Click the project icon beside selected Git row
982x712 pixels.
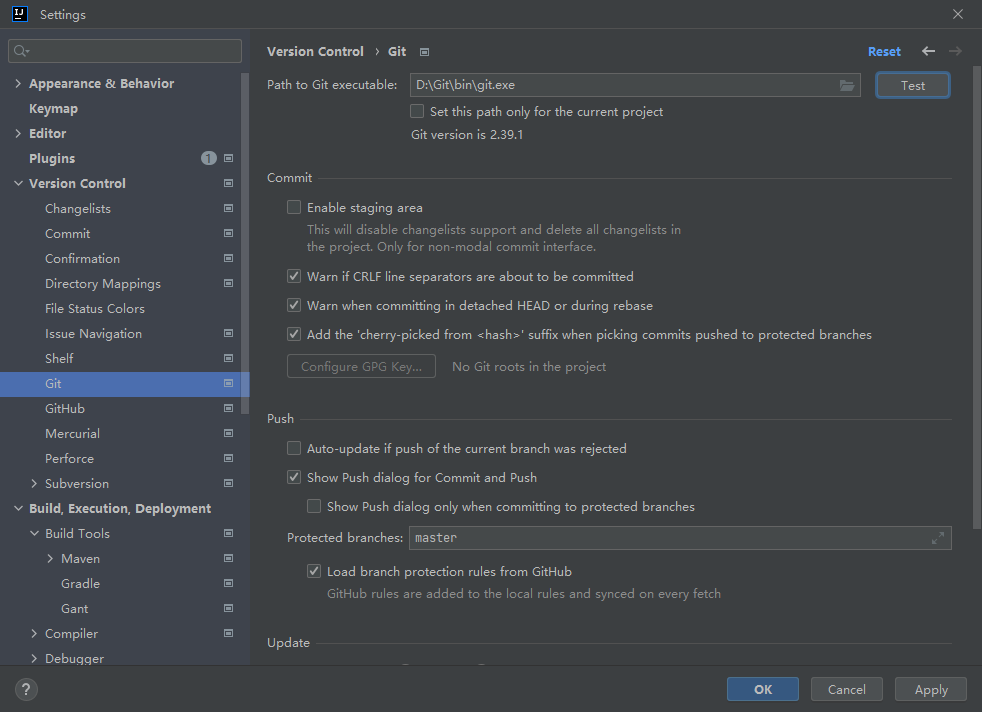coord(229,384)
